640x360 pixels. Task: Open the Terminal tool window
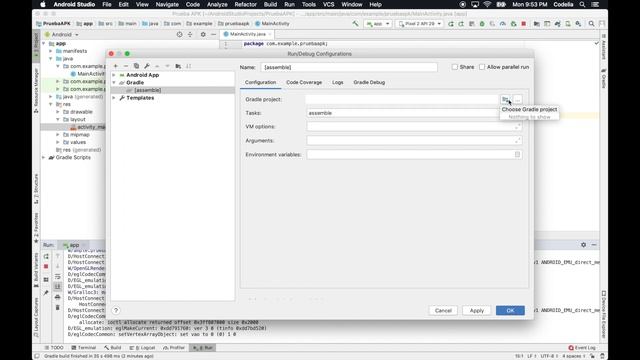[84, 348]
